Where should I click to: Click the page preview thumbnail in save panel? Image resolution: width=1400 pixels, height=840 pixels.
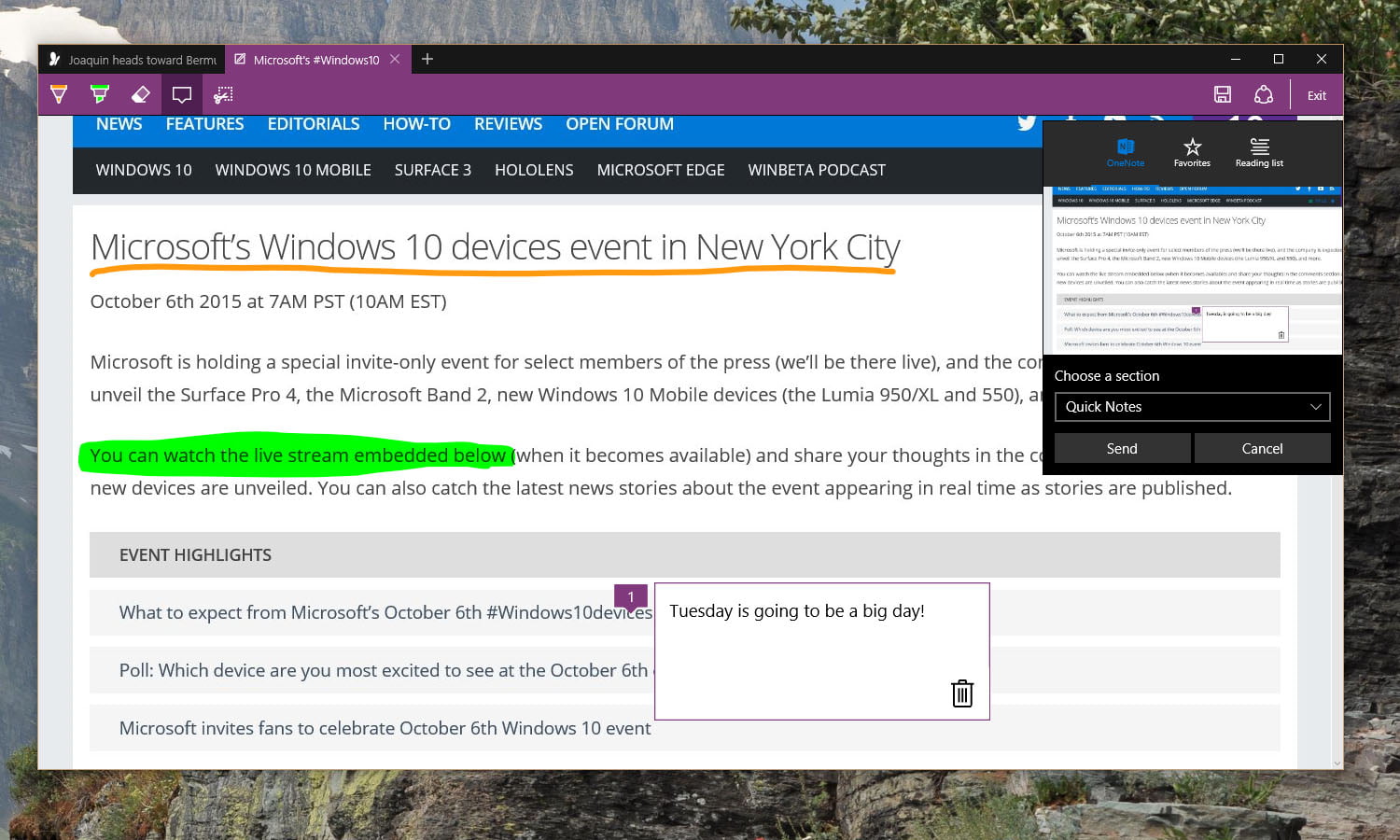(x=1192, y=270)
